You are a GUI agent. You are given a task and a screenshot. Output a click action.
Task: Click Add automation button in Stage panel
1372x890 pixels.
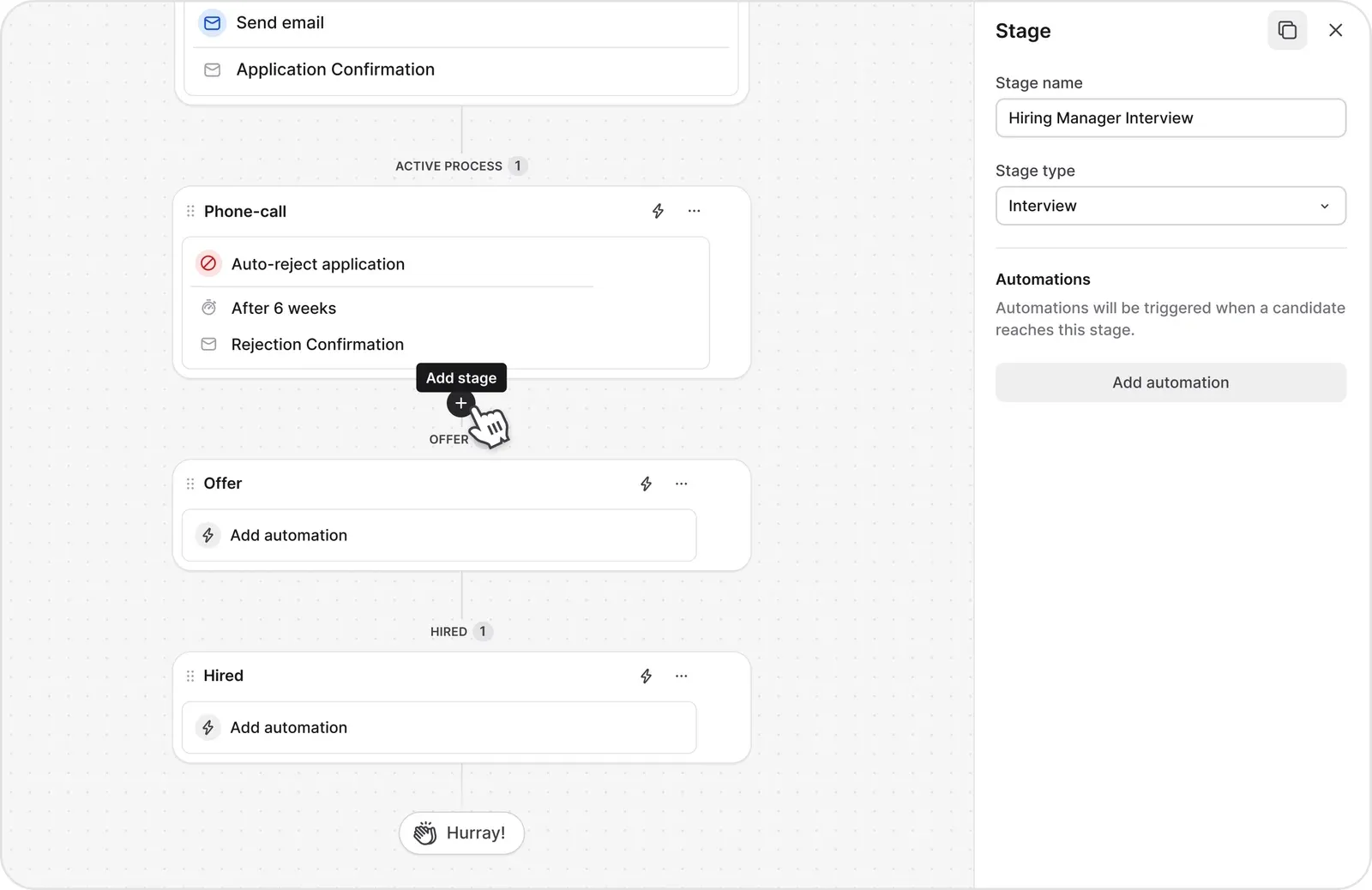[1170, 382]
